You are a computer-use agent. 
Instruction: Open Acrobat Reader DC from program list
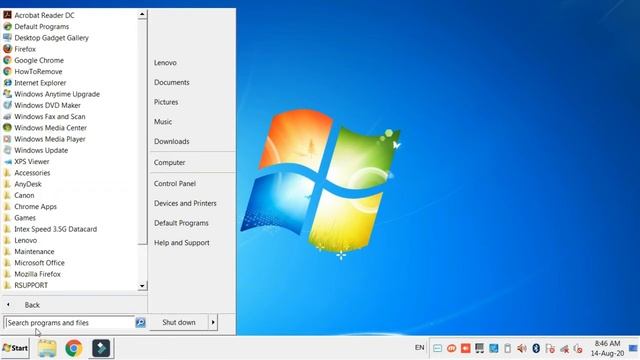tap(39, 15)
